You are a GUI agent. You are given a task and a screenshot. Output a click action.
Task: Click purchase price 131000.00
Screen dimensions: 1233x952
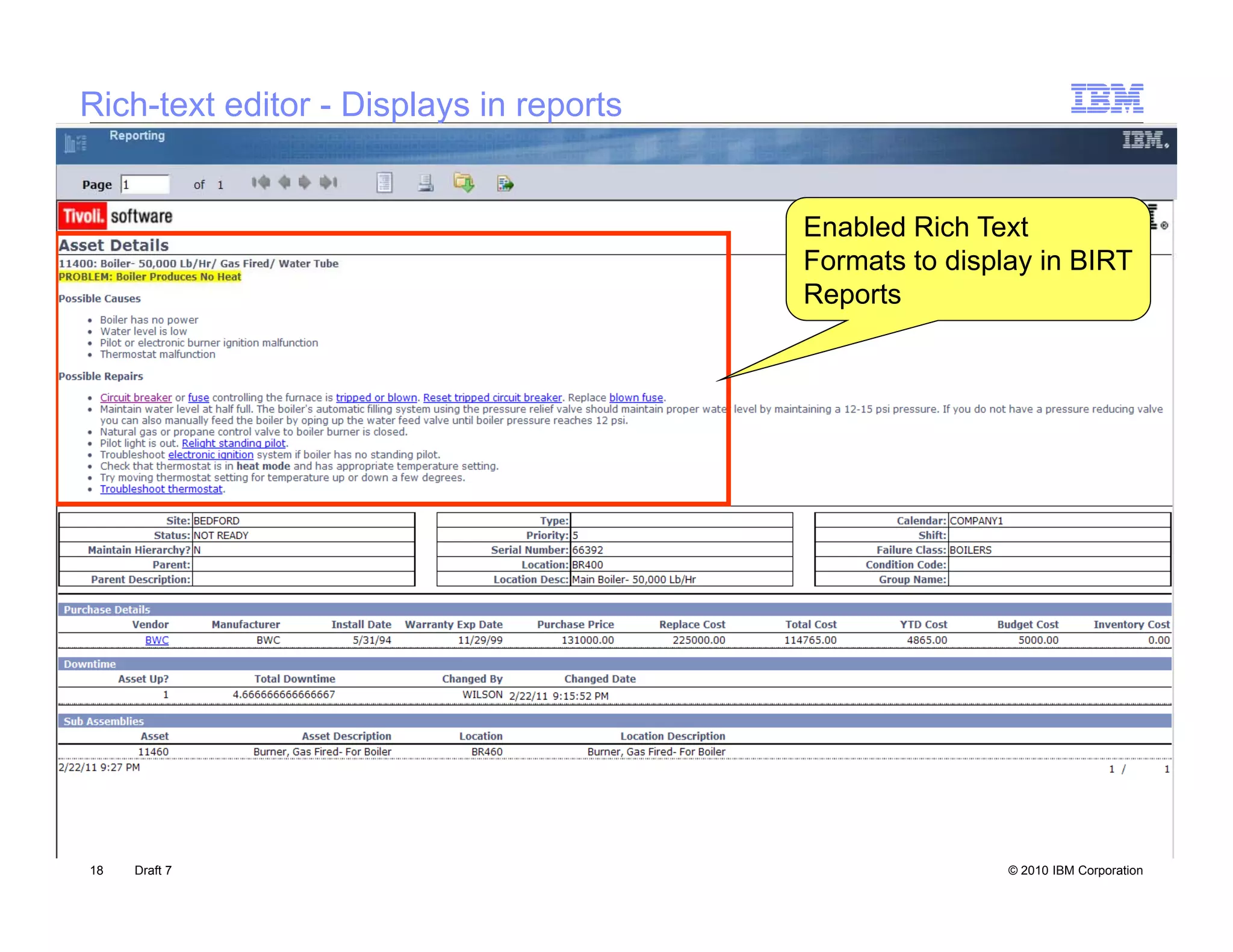588,640
